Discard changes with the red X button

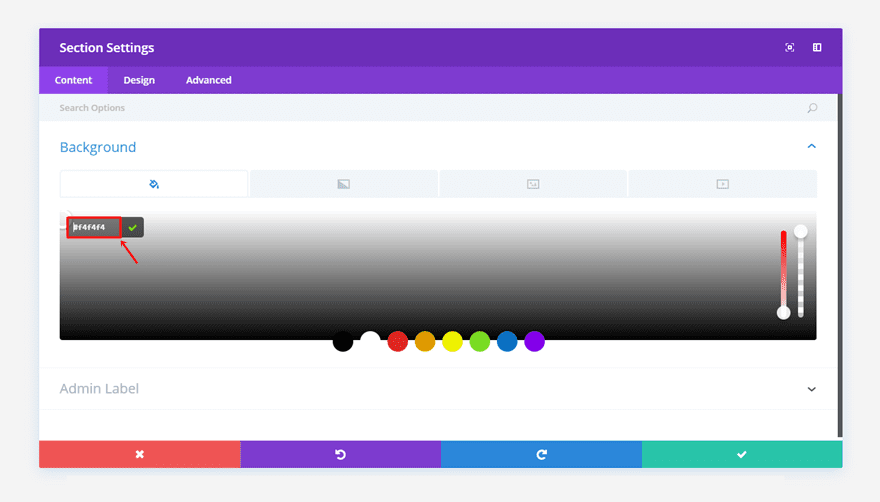coord(140,454)
